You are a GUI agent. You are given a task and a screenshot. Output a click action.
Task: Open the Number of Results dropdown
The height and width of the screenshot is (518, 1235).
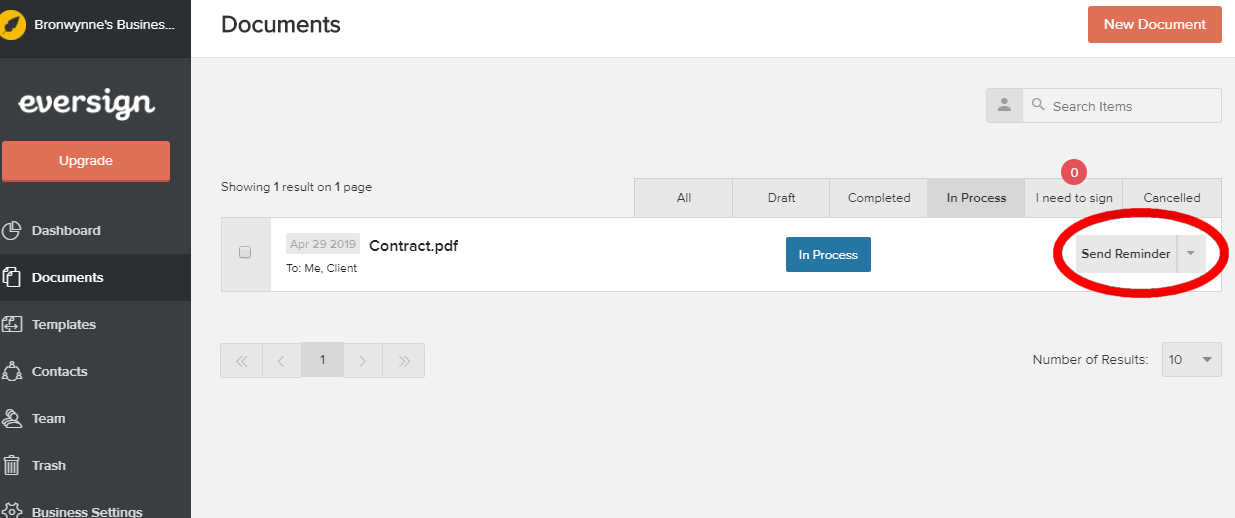coord(1191,360)
